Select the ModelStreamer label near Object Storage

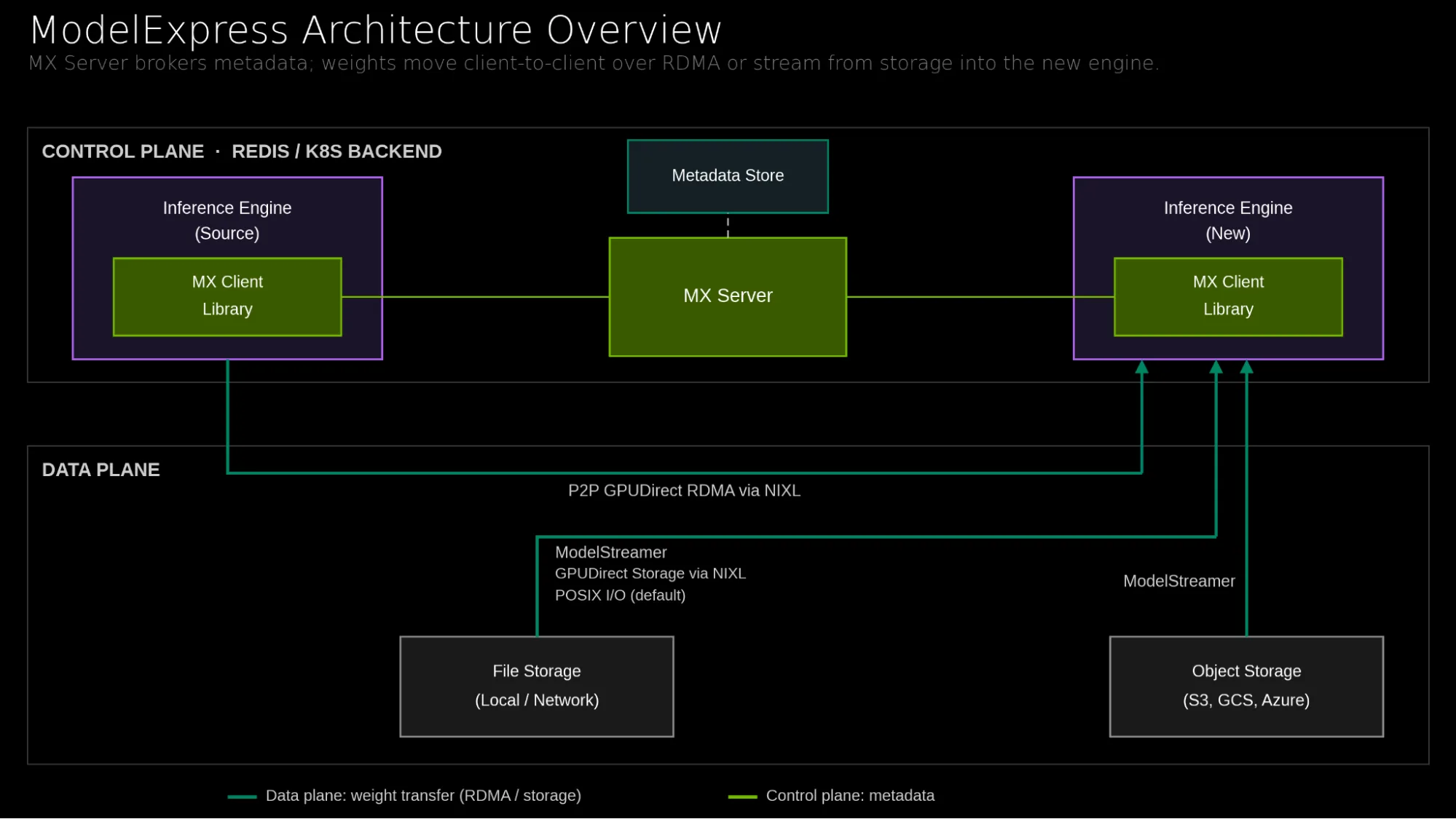tap(1178, 582)
